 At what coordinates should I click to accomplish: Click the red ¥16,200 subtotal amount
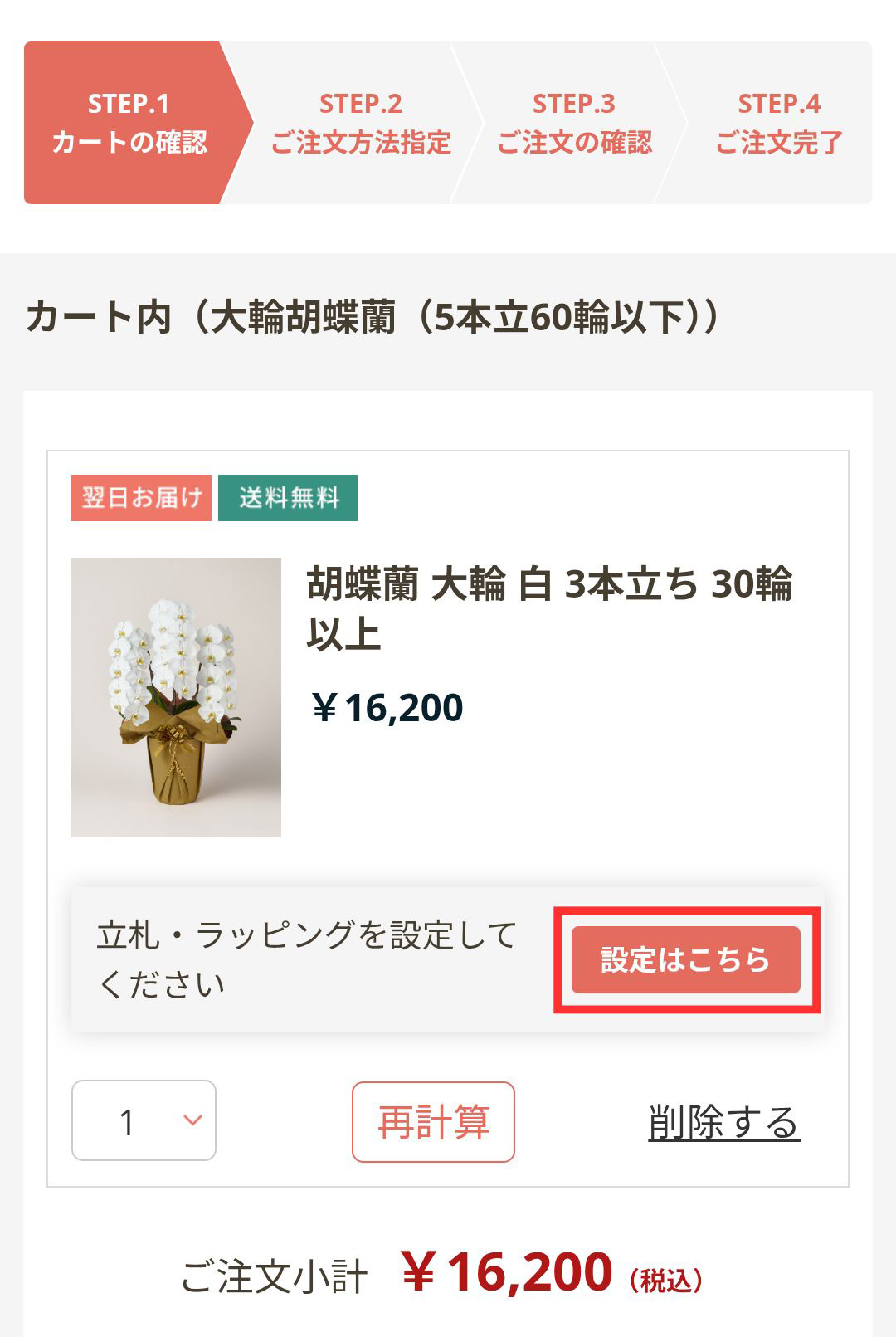click(507, 1272)
